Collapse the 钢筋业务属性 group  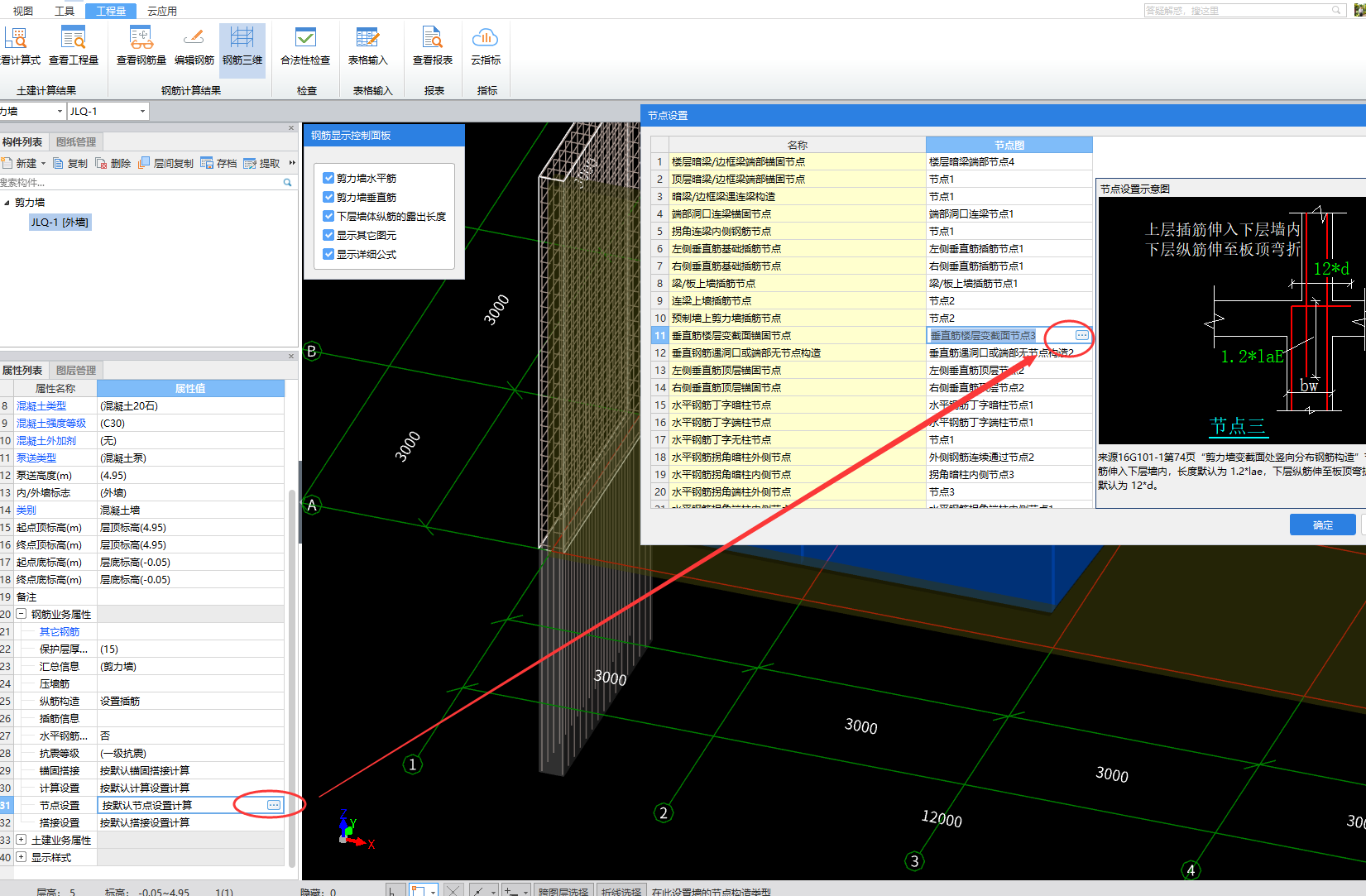click(x=22, y=614)
